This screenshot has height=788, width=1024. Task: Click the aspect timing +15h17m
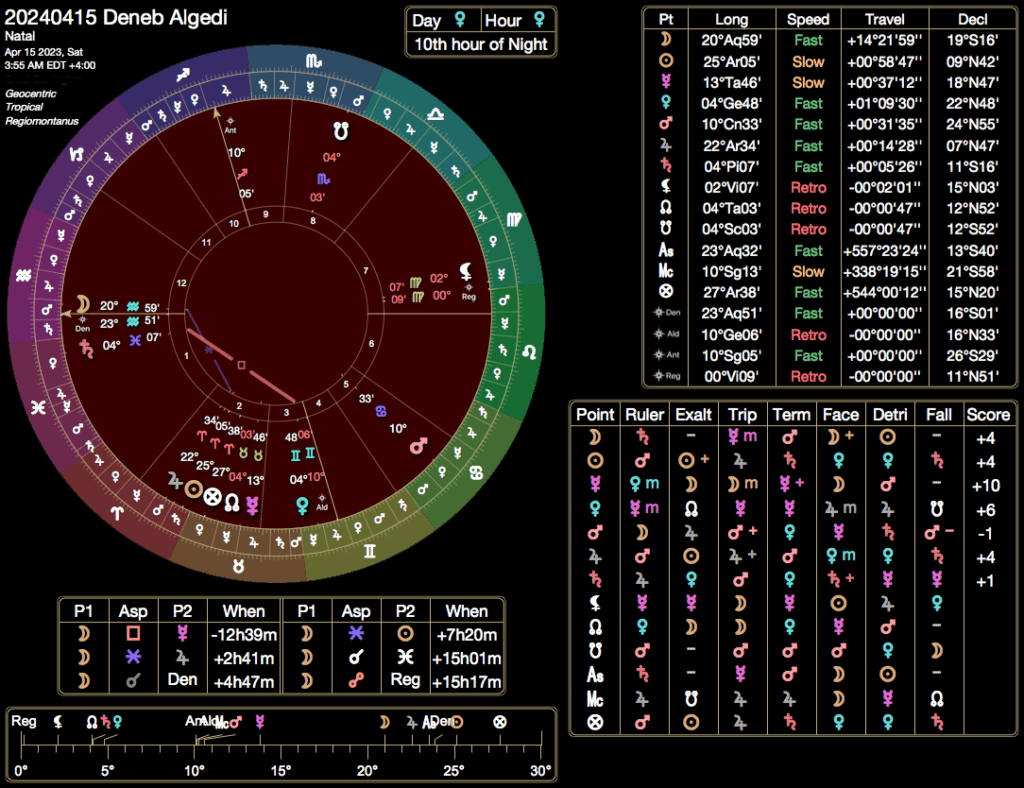pyautogui.click(x=466, y=682)
